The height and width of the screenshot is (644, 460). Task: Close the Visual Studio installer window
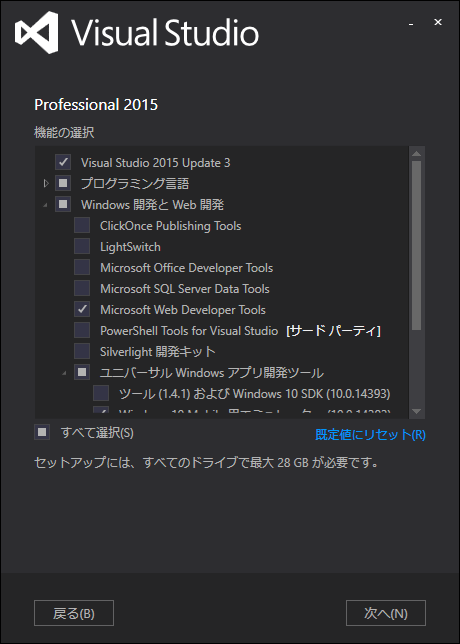pos(438,22)
